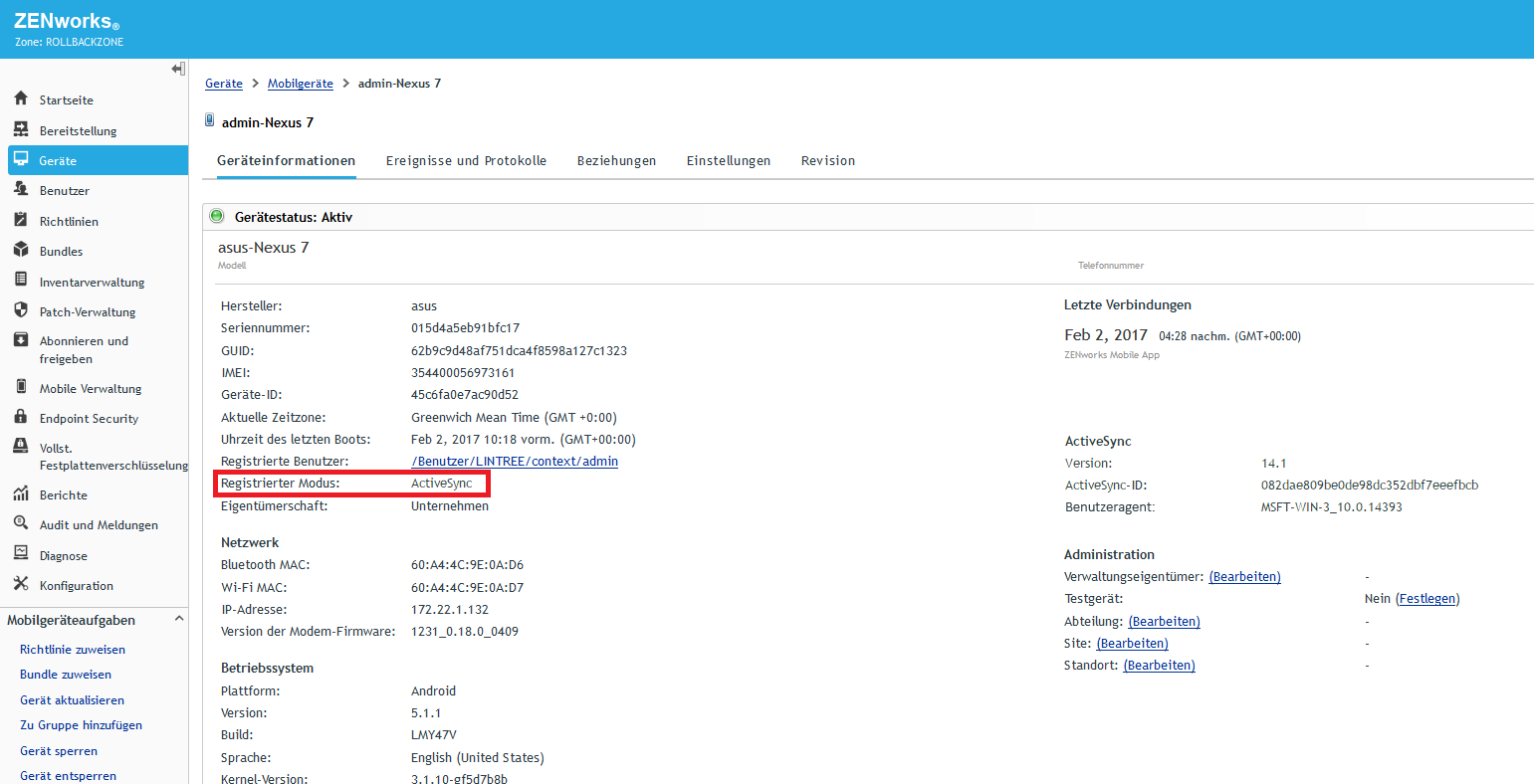Image resolution: width=1534 pixels, height=784 pixels.
Task: Open the Einstellungen tab
Action: click(x=729, y=160)
